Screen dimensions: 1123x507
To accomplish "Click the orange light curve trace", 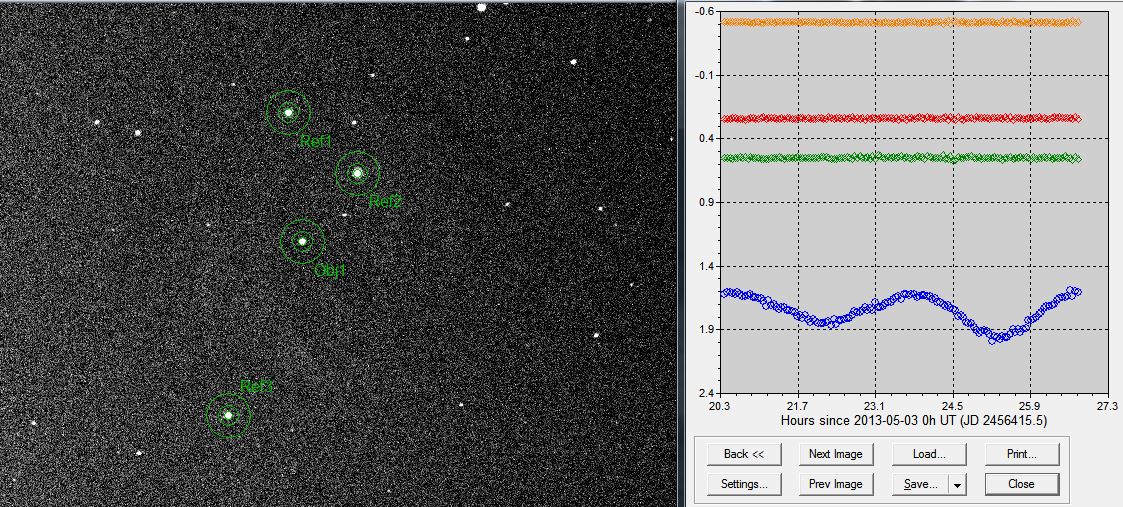I will pos(900,22).
